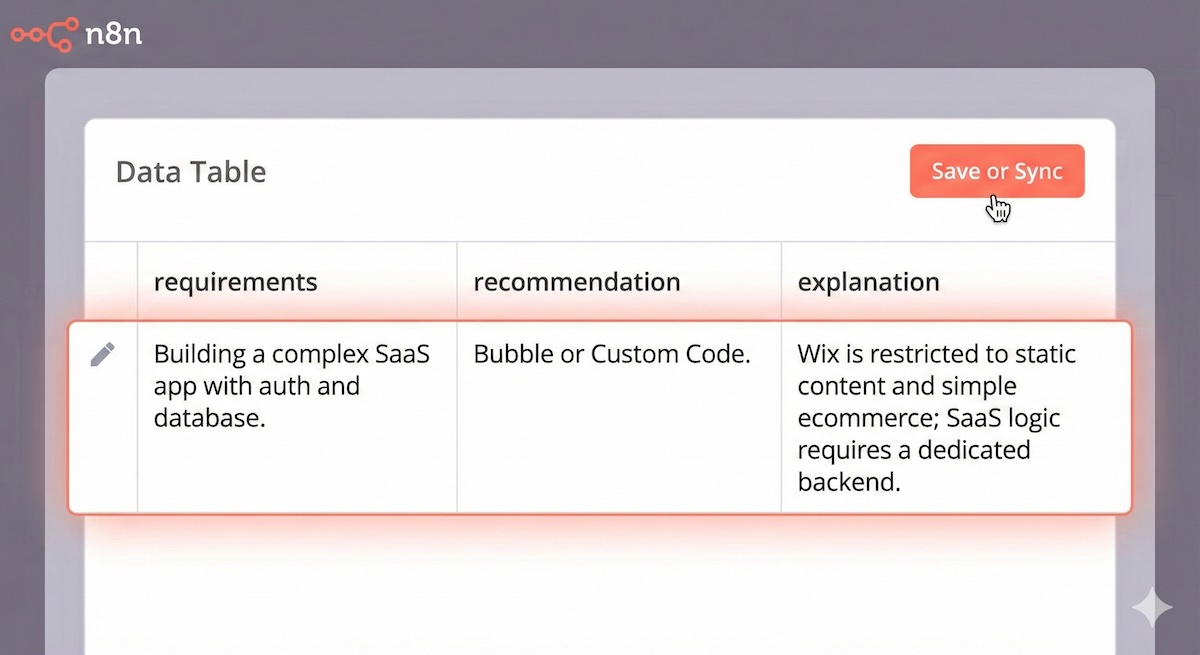Click the empty table area below the row
This screenshot has width=1200, height=655.
point(600,590)
